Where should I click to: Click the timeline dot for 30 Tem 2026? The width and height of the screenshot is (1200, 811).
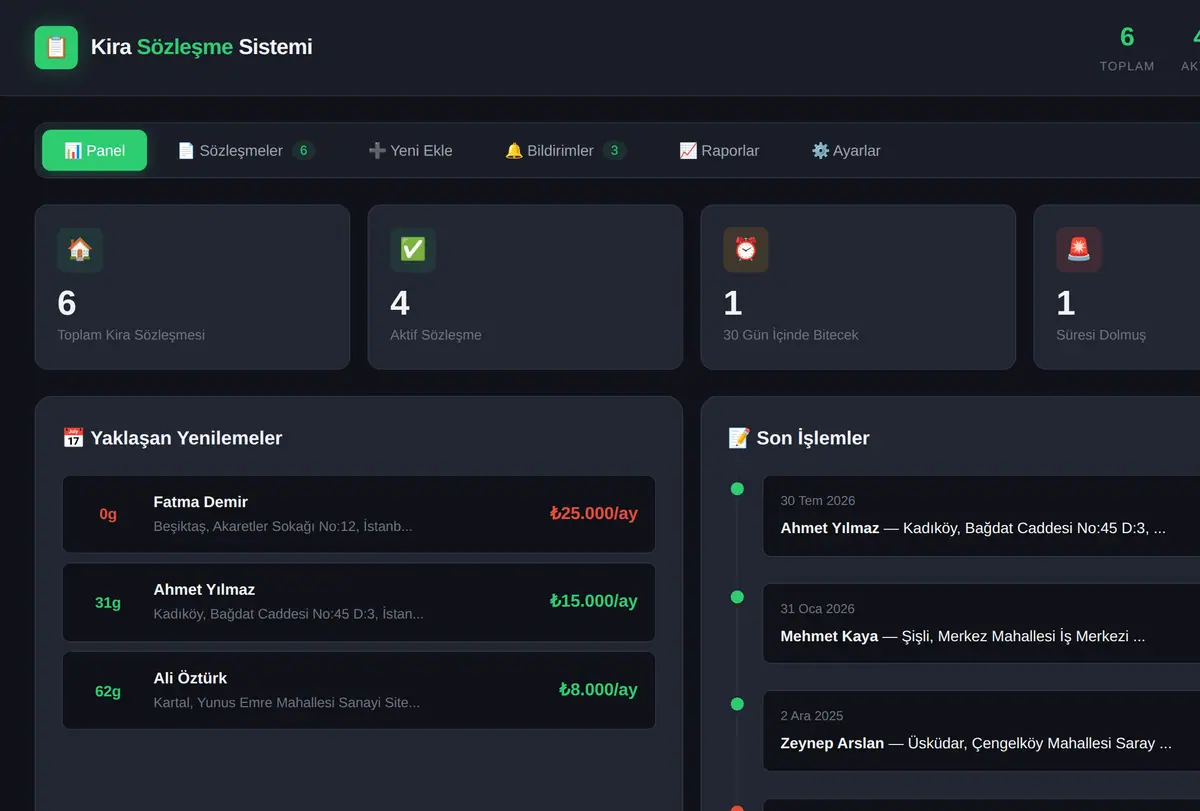click(737, 489)
